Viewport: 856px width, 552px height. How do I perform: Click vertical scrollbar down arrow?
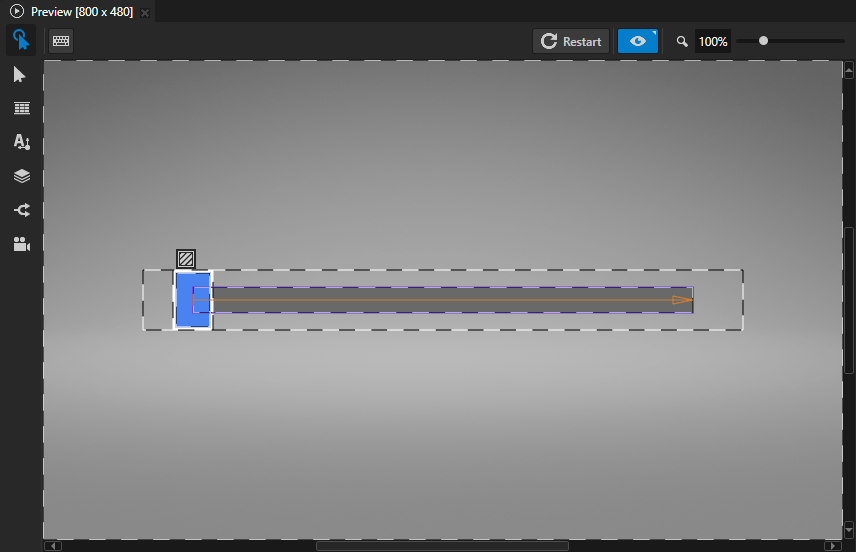(849, 530)
